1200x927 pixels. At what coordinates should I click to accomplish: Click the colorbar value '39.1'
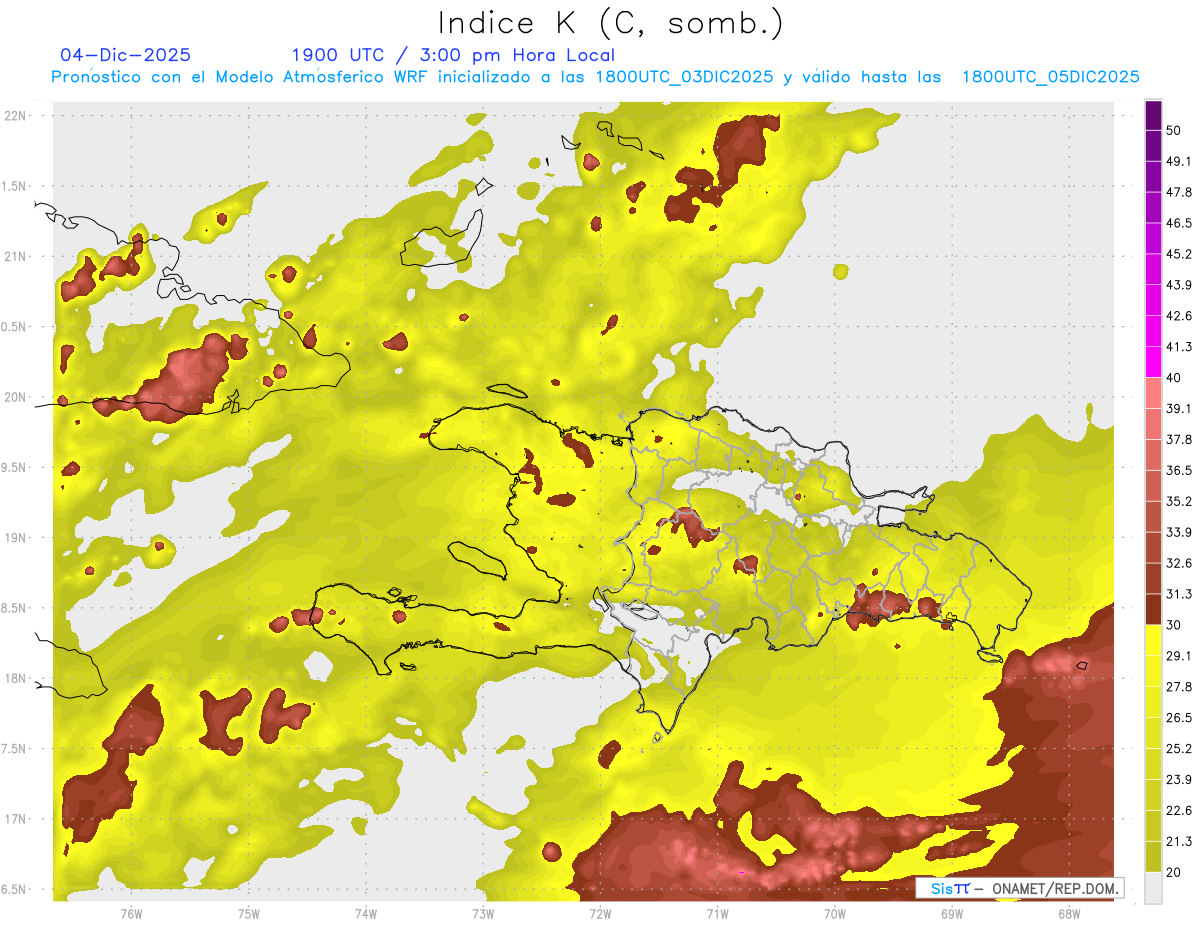[1179, 408]
